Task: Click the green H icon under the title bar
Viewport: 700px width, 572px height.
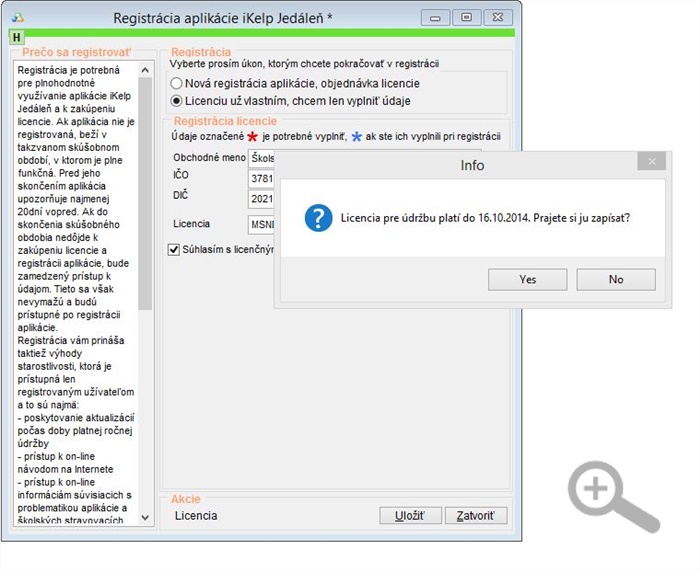Action: click(17, 38)
